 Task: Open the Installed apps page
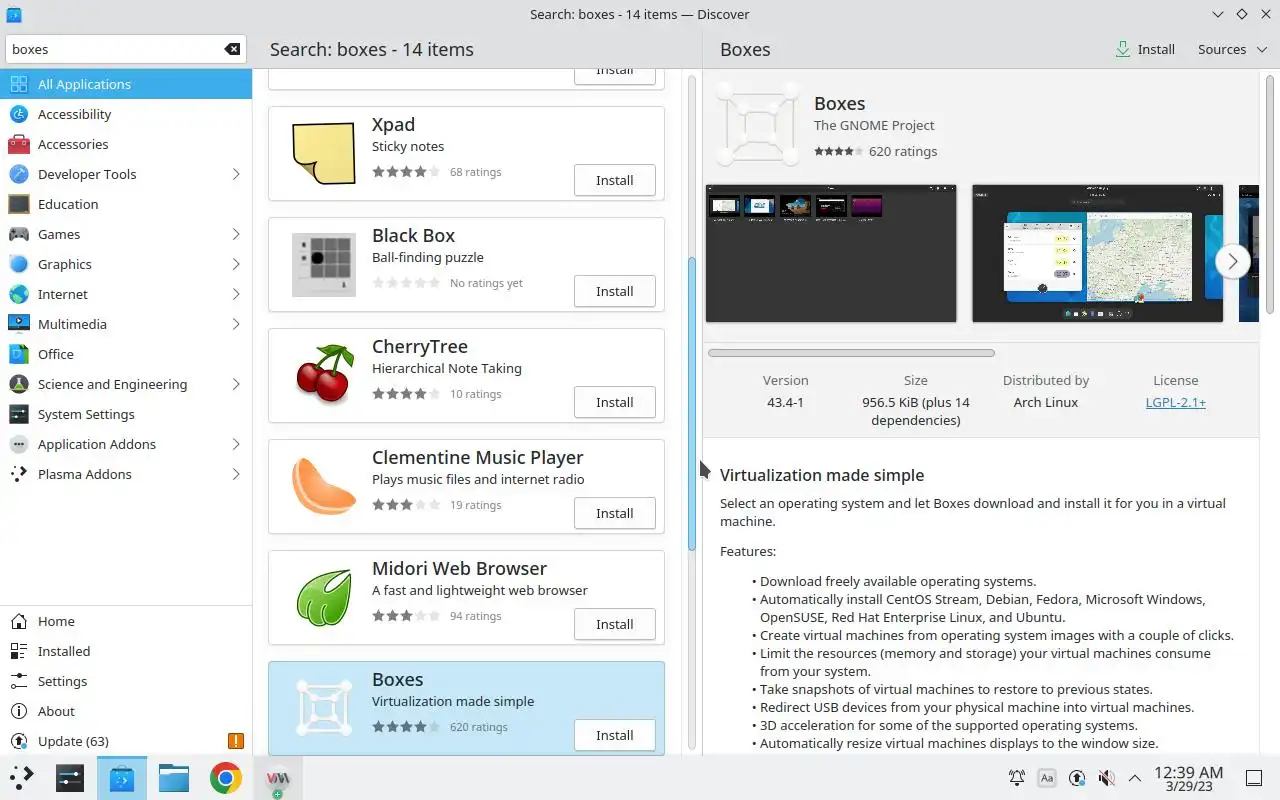(126, 651)
